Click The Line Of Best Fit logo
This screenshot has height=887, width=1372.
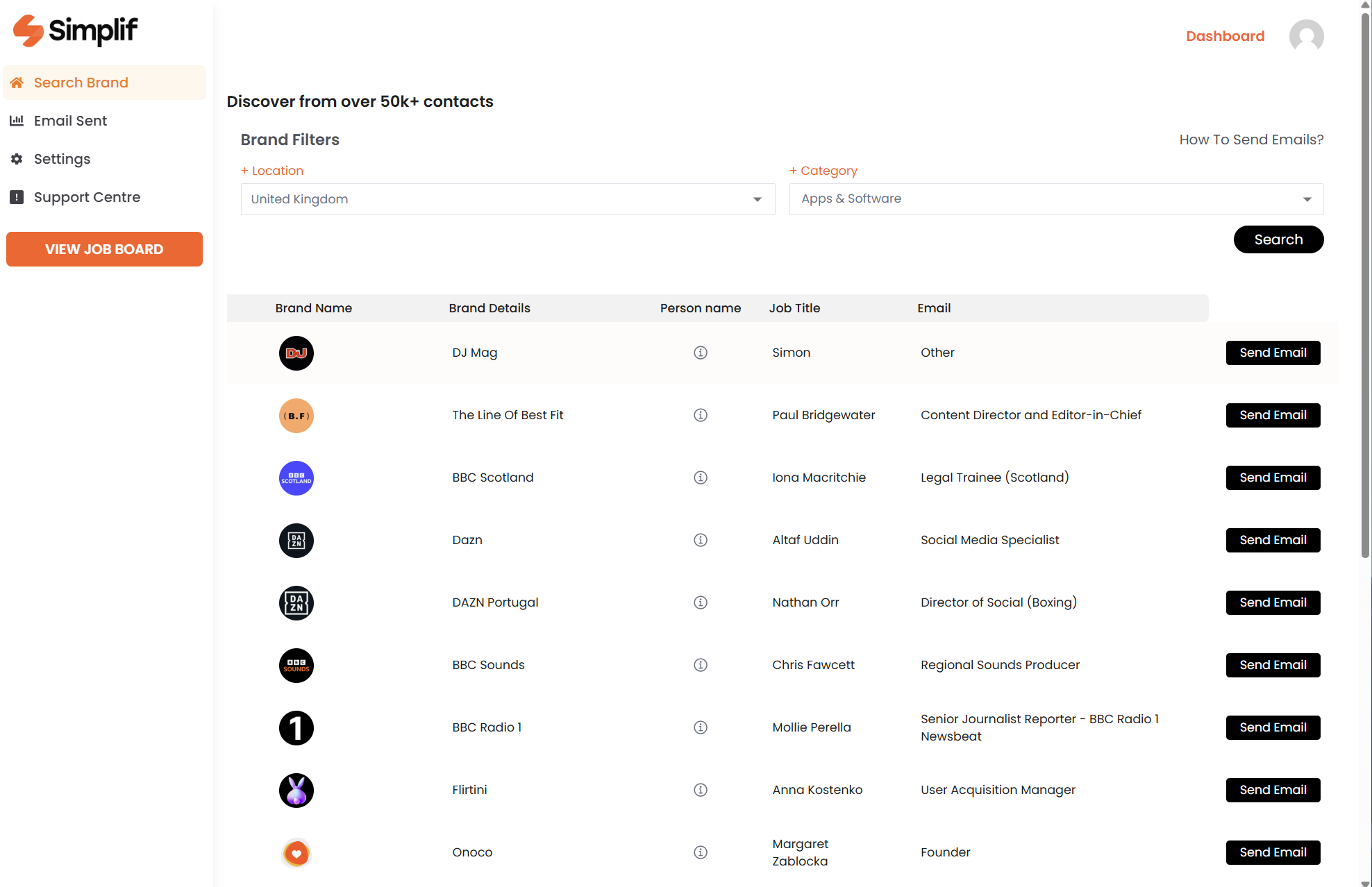click(x=296, y=415)
